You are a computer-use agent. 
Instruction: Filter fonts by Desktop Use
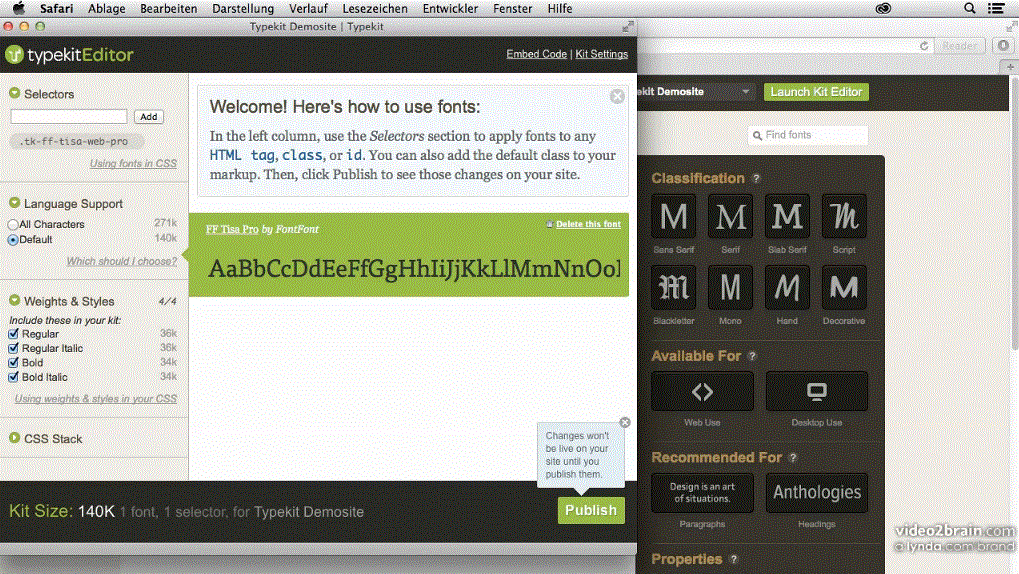point(817,391)
